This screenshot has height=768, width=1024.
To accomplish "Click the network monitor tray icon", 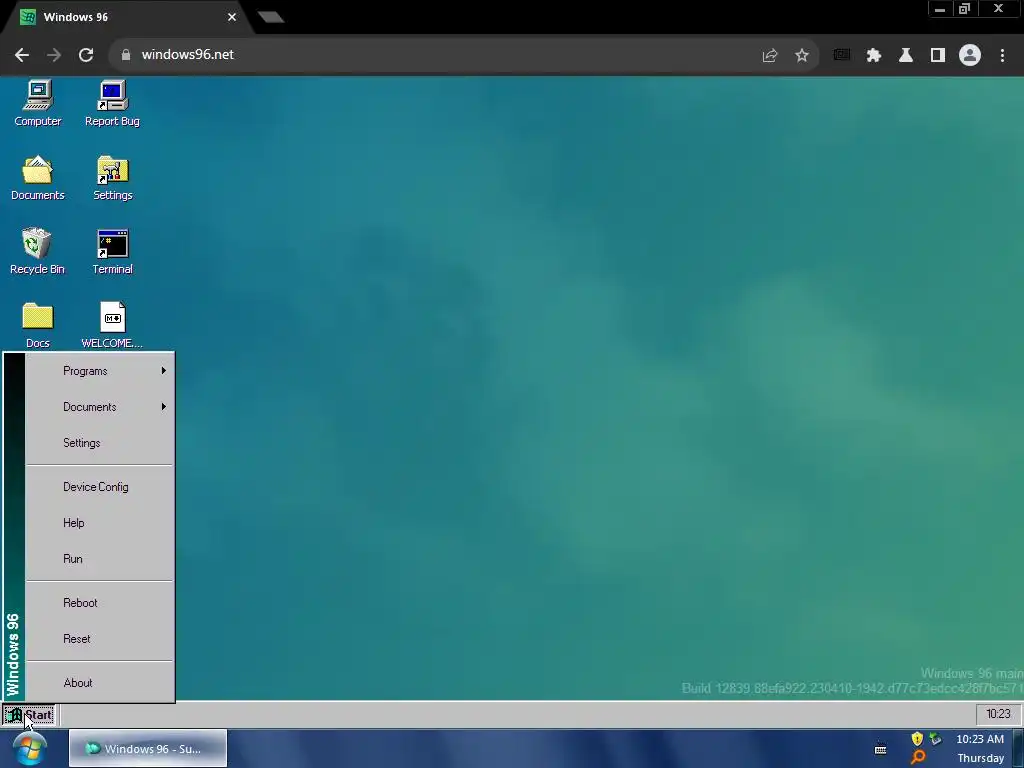I will 936,739.
